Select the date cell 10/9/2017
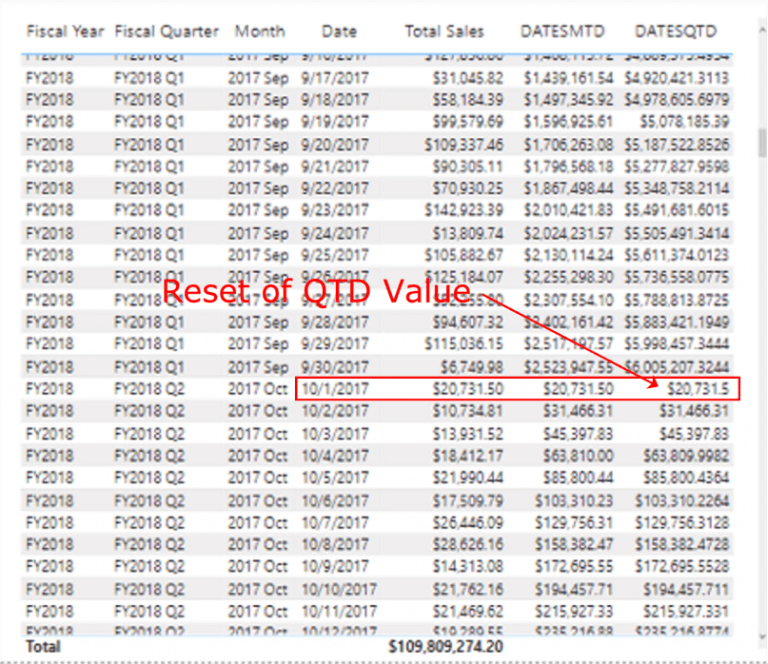The image size is (768, 664). coord(335,566)
